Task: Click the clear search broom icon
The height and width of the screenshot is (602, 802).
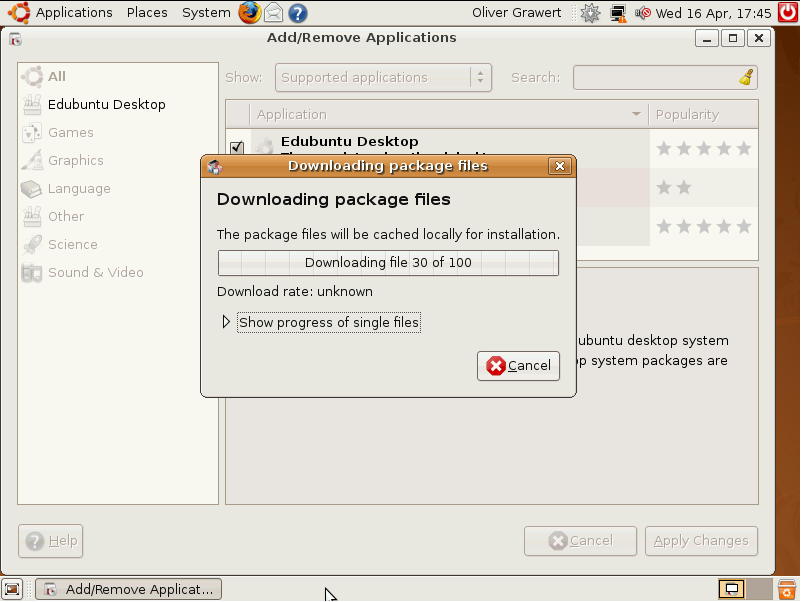Action: [746, 78]
